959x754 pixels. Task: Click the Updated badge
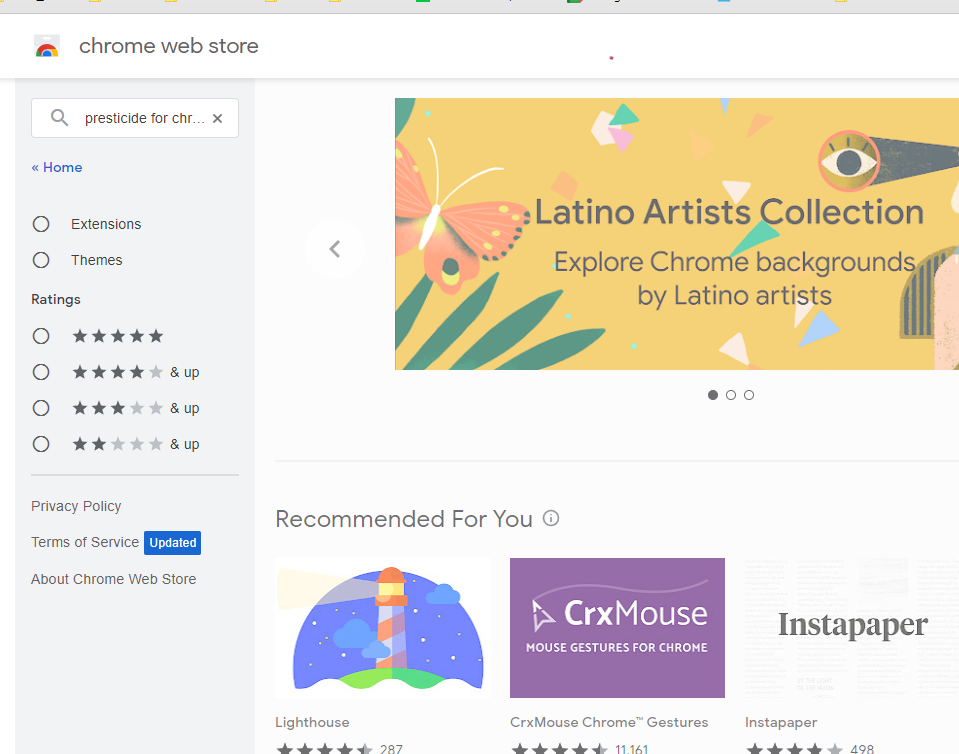(x=172, y=543)
